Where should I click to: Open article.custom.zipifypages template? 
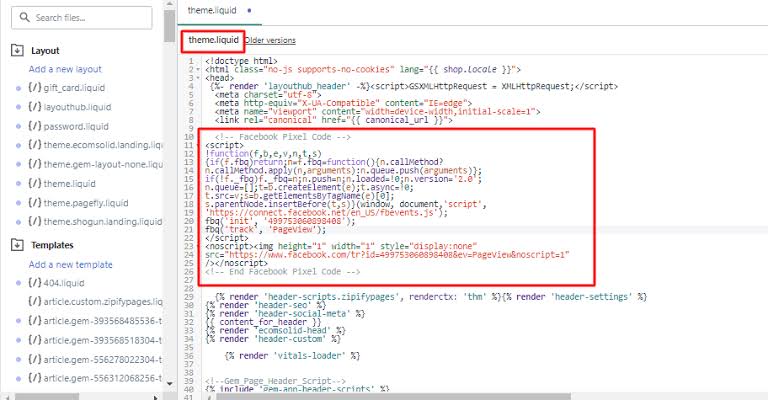pos(103,302)
